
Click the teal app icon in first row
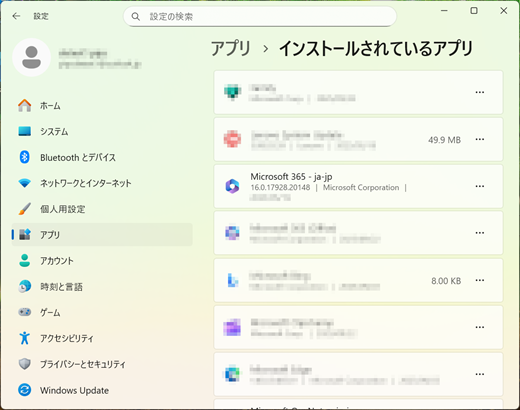[x=232, y=92]
